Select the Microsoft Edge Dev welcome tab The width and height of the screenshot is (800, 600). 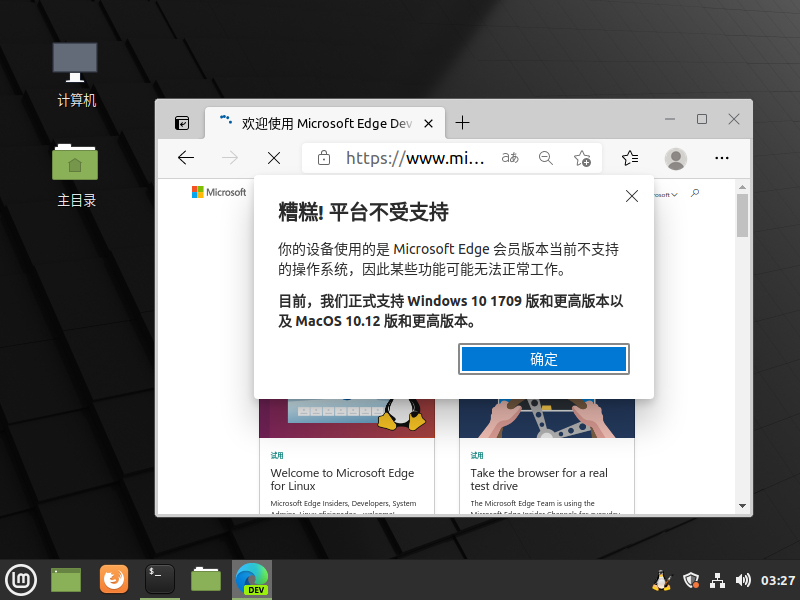(325, 123)
